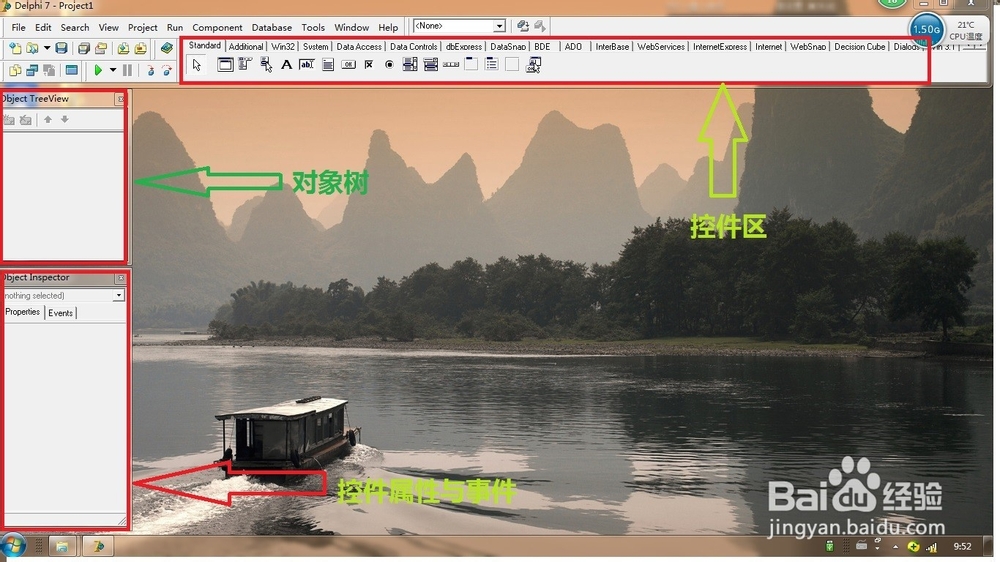Open the Edit menu
1000x562 pixels.
[43, 27]
